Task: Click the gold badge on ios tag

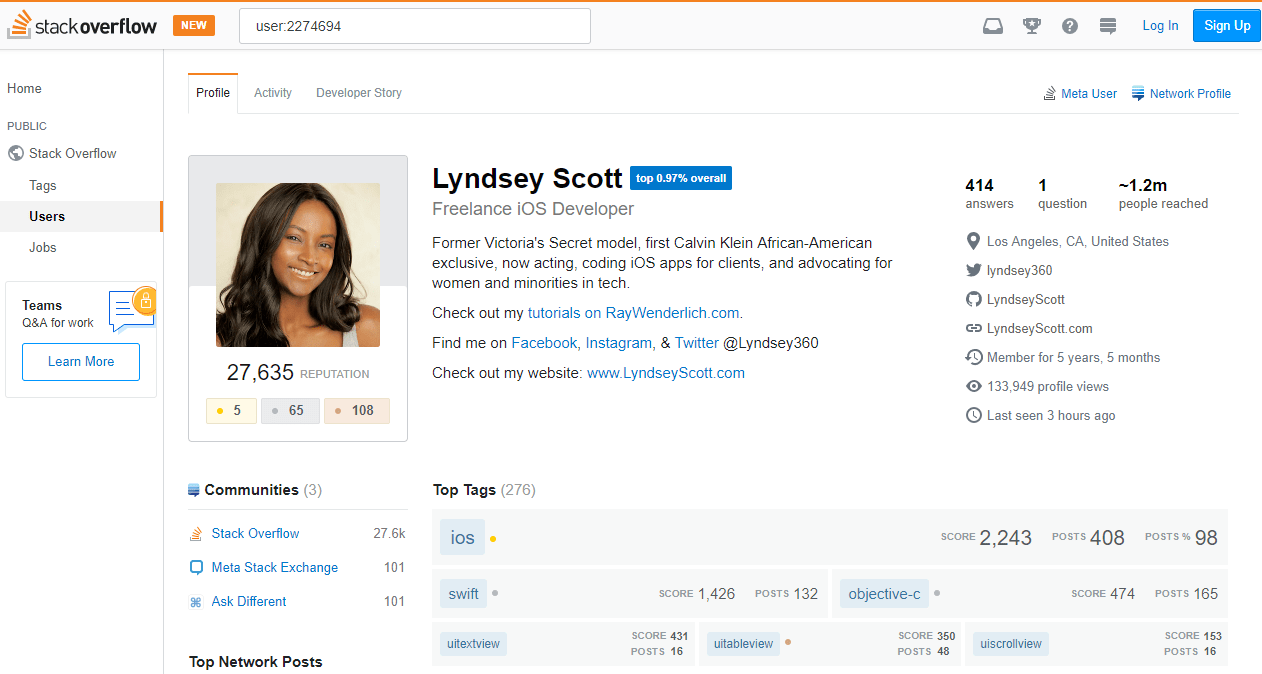Action: pyautogui.click(x=493, y=539)
